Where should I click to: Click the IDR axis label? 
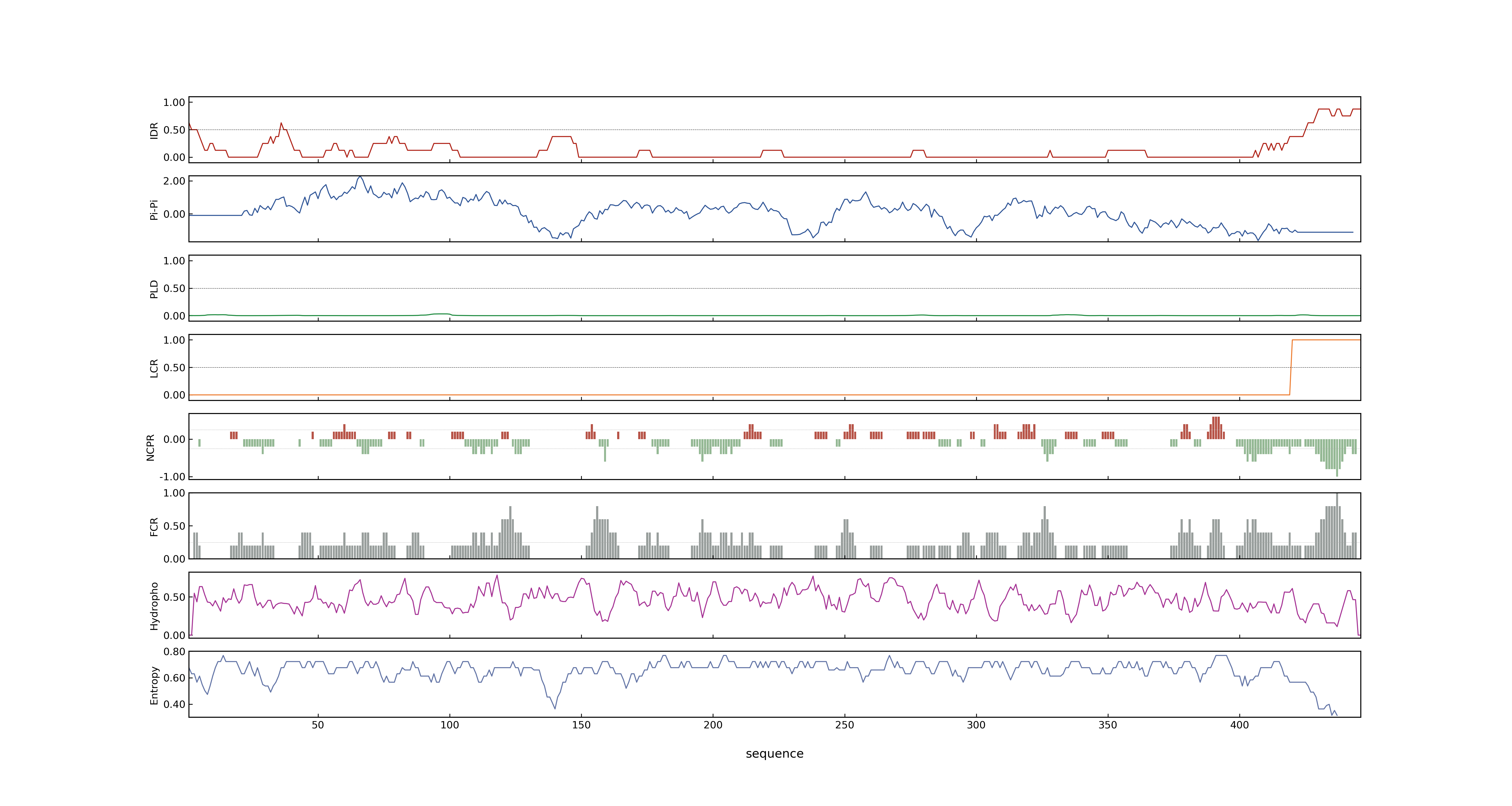point(154,130)
